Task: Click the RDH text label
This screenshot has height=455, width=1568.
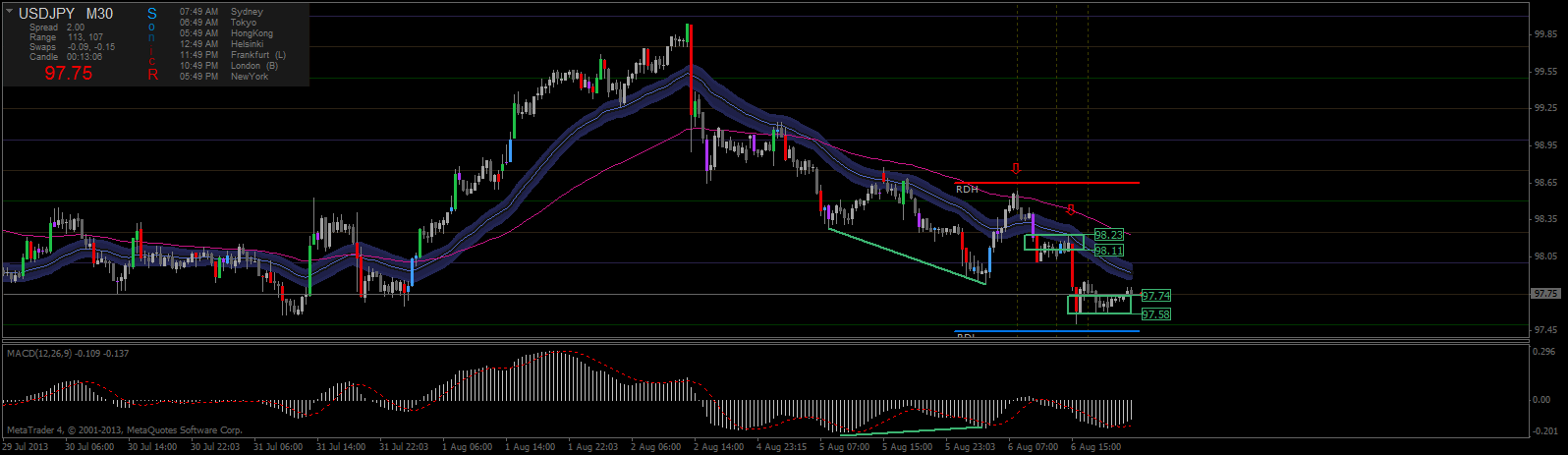Action: [967, 189]
